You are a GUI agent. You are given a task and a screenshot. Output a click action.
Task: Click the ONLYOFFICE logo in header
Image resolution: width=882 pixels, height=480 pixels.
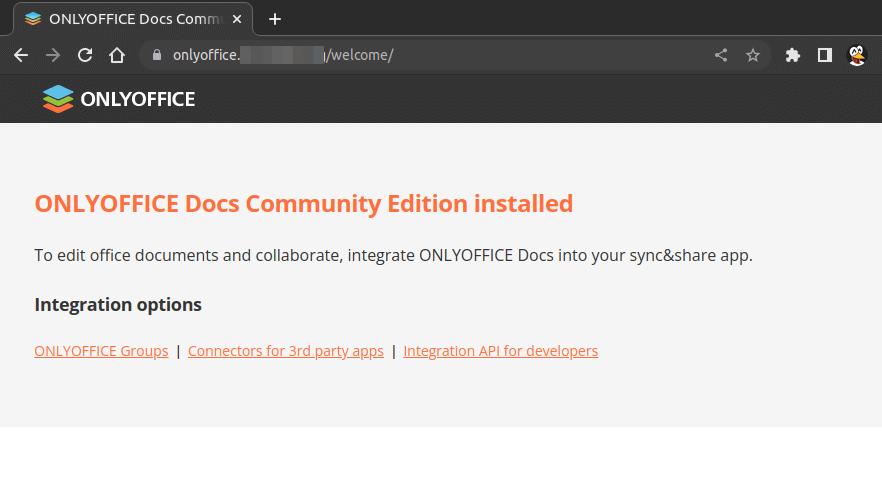pyautogui.click(x=119, y=99)
